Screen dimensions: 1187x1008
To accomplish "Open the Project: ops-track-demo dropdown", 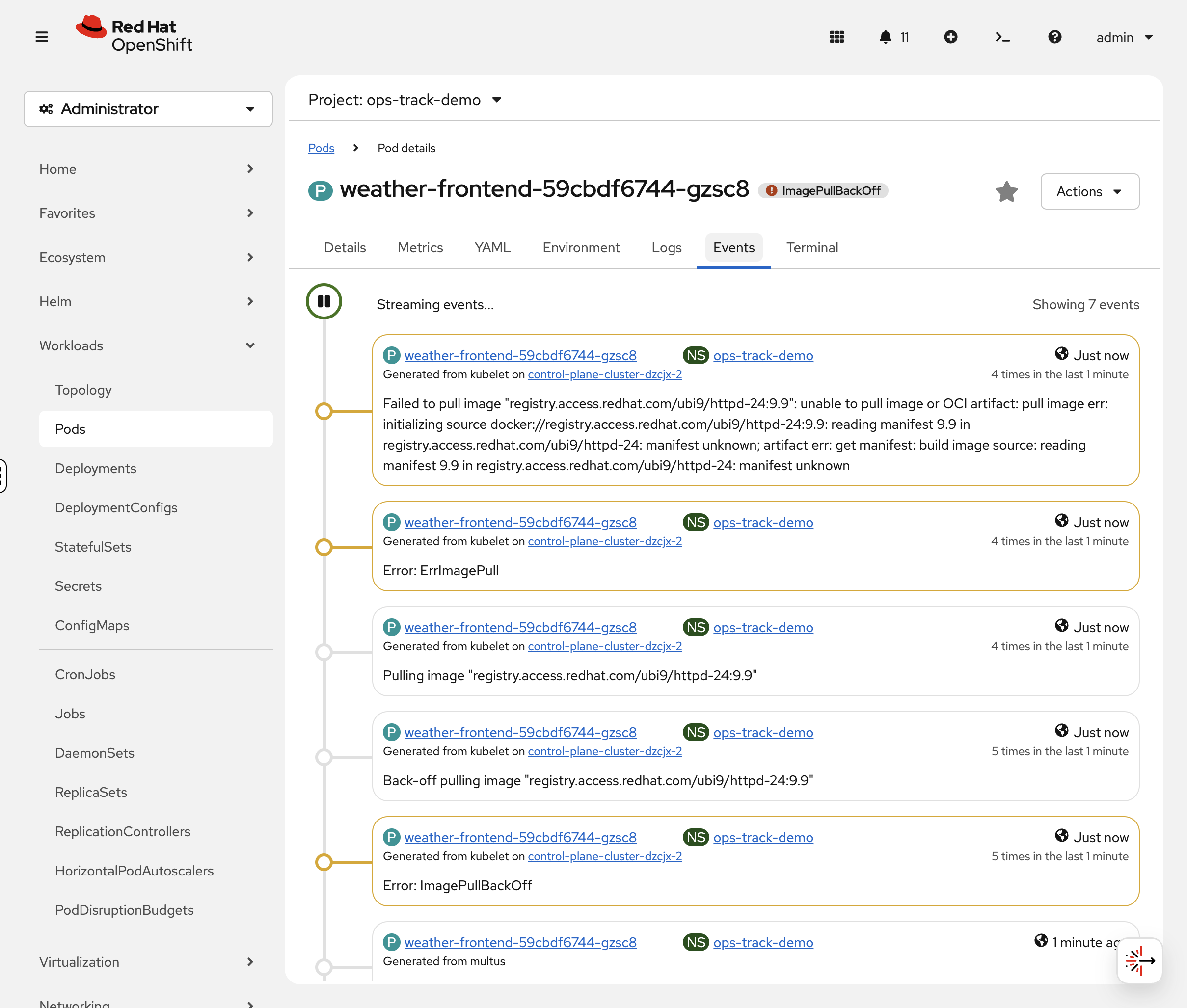I will 404,100.
